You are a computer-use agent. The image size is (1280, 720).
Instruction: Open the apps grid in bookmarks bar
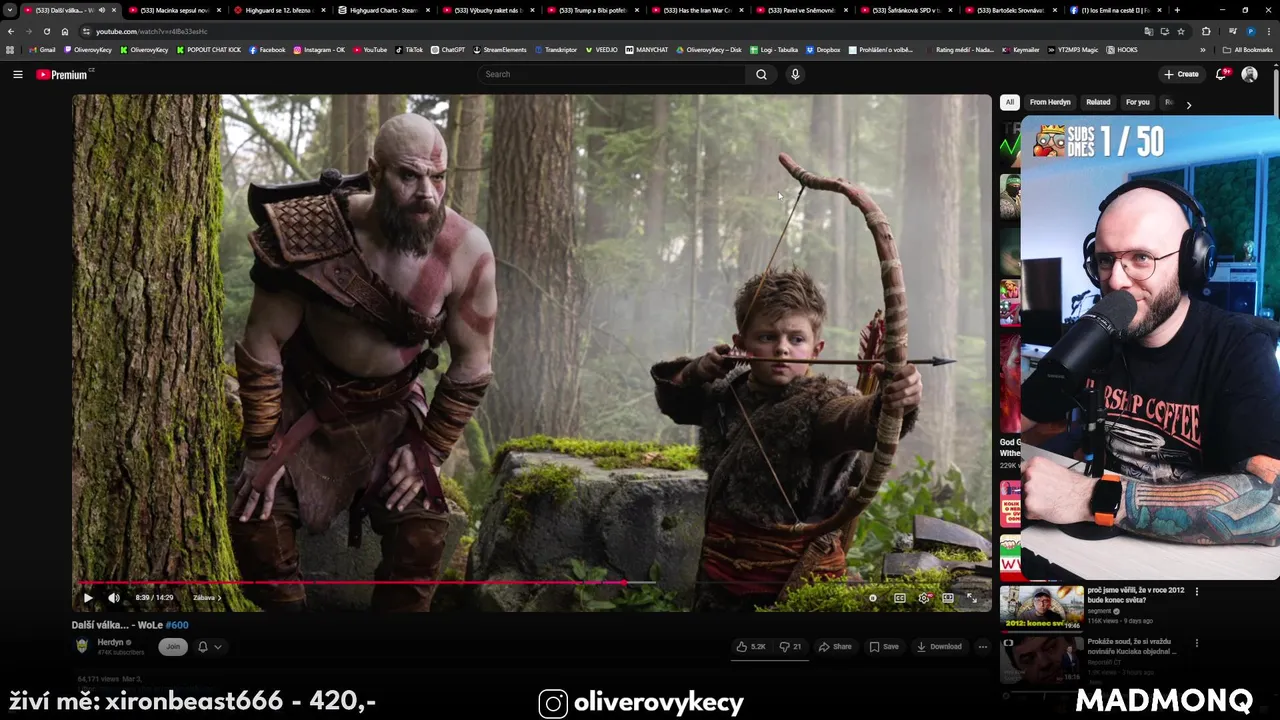pyautogui.click(x=10, y=50)
